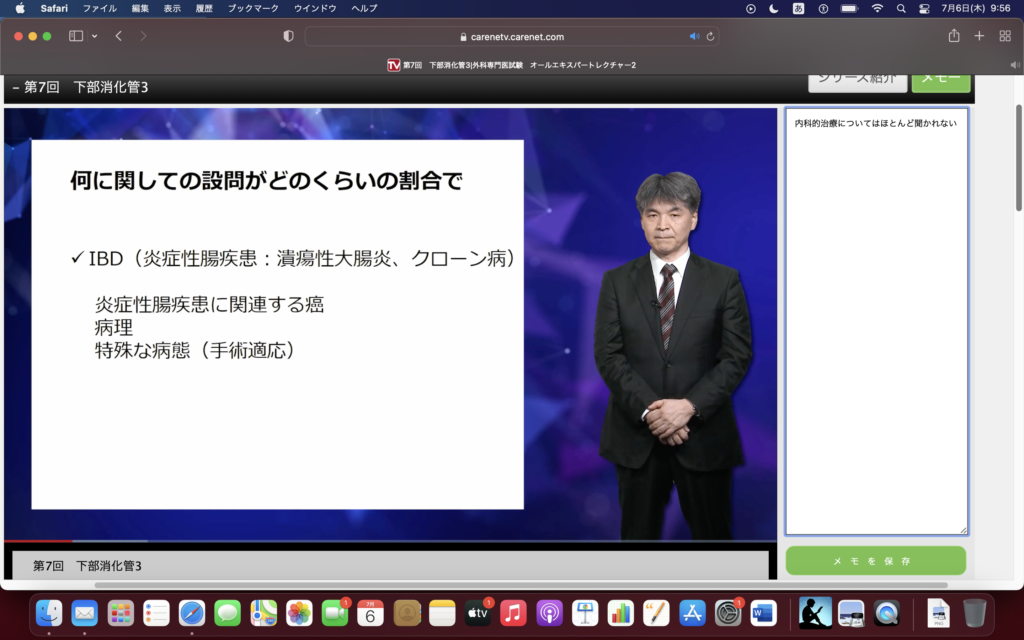
Task: Open the Share sheet icon
Action: coord(953,36)
